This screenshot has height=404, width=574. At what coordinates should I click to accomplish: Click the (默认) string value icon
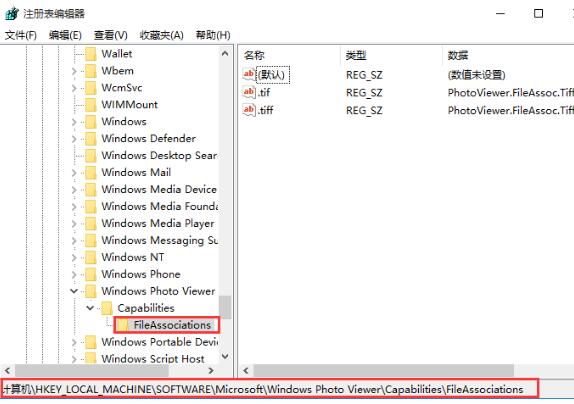249,75
